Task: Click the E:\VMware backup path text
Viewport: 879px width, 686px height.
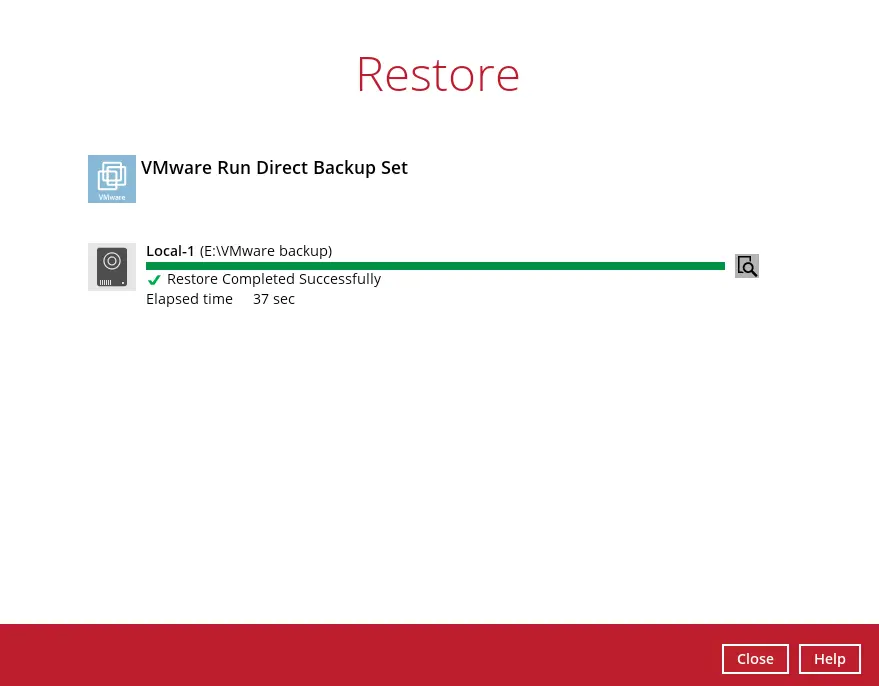Action: (x=266, y=251)
